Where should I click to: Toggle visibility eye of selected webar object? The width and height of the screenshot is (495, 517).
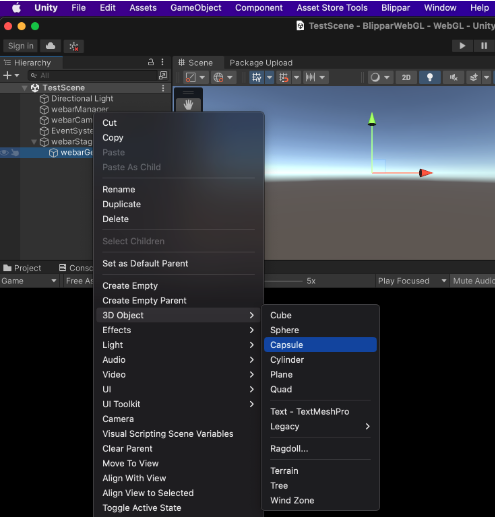pyautogui.click(x=4, y=153)
